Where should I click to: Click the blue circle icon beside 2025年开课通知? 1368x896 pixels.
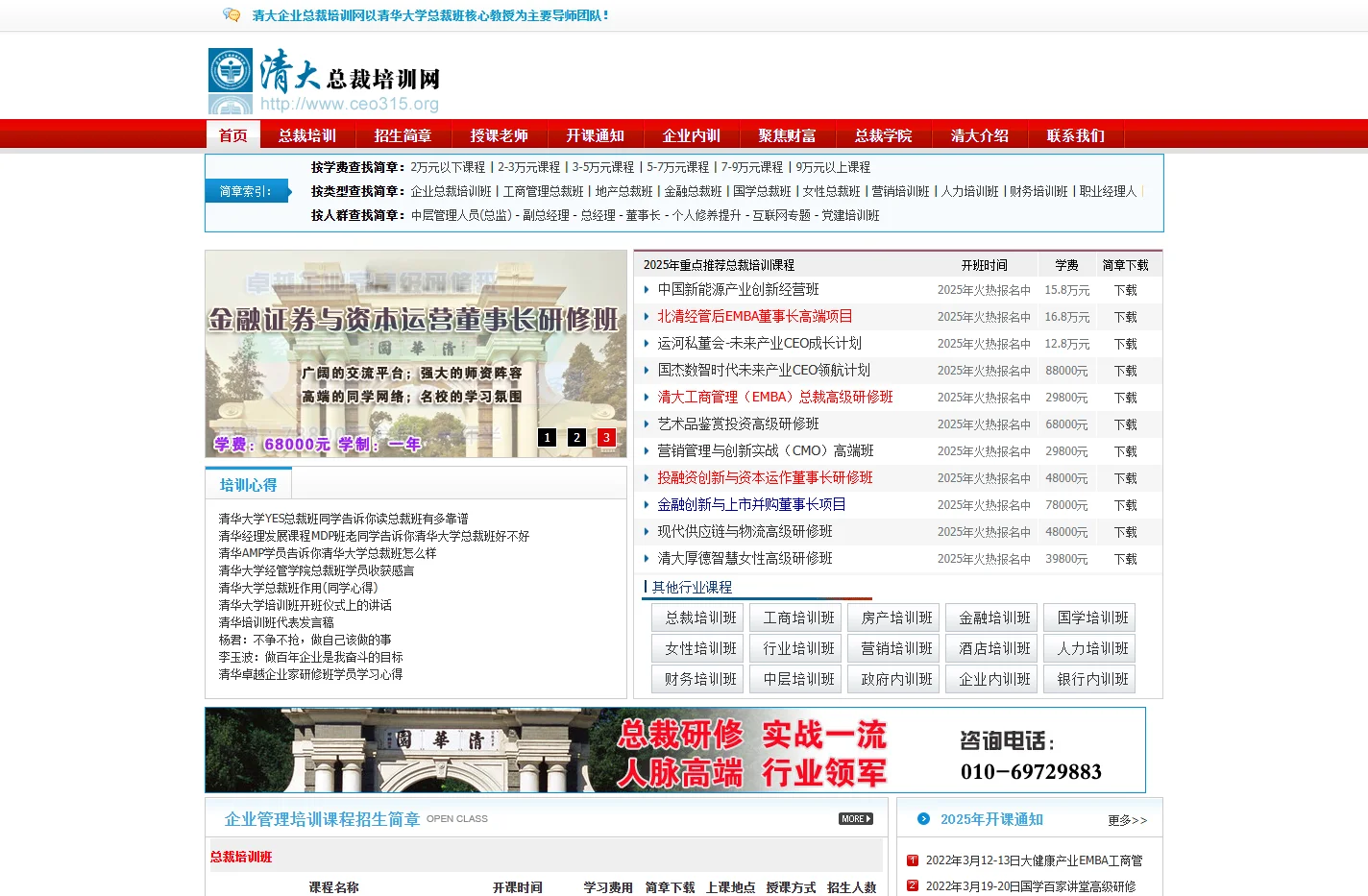click(923, 819)
